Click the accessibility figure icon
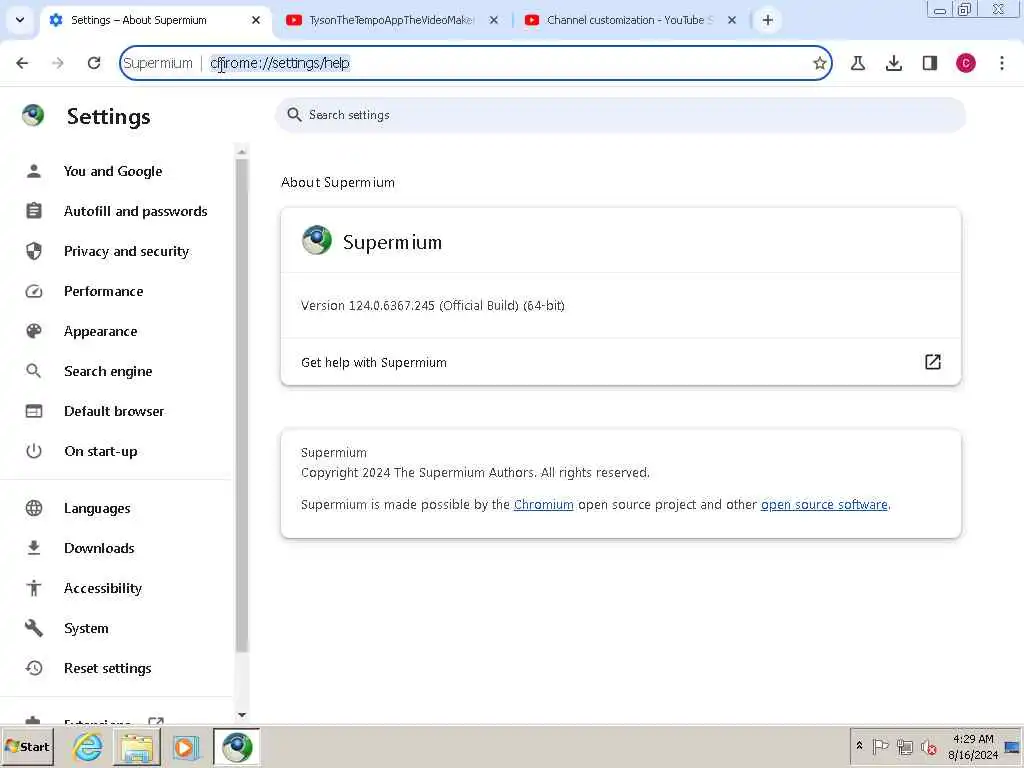The height and width of the screenshot is (768, 1024). [x=34, y=588]
